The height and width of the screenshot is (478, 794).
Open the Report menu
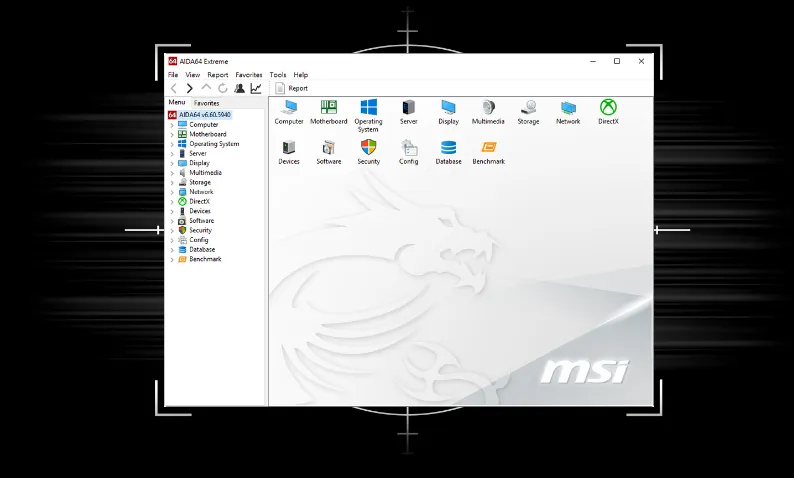(x=218, y=74)
